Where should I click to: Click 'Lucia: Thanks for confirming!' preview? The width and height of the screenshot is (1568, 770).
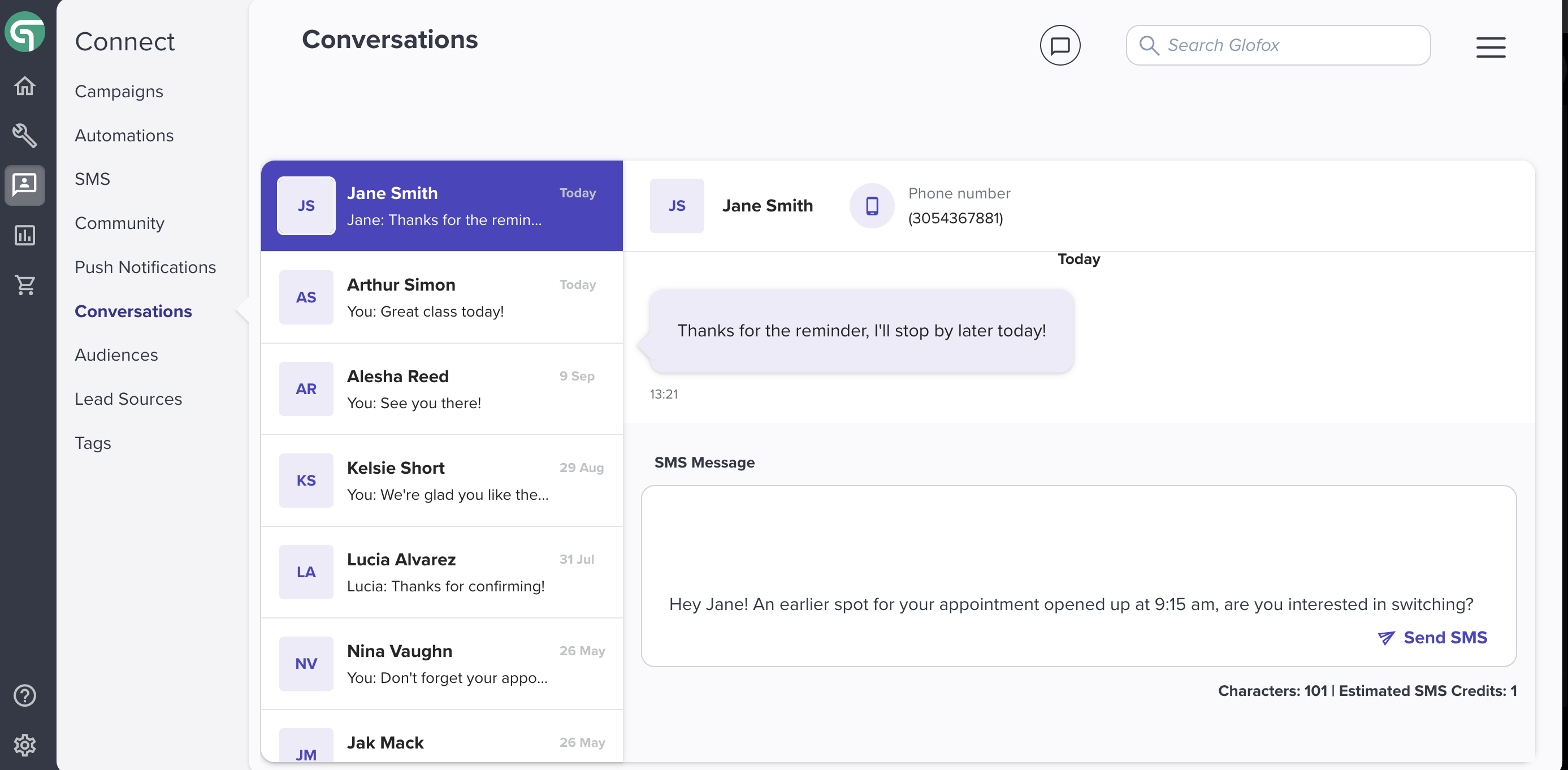445,586
